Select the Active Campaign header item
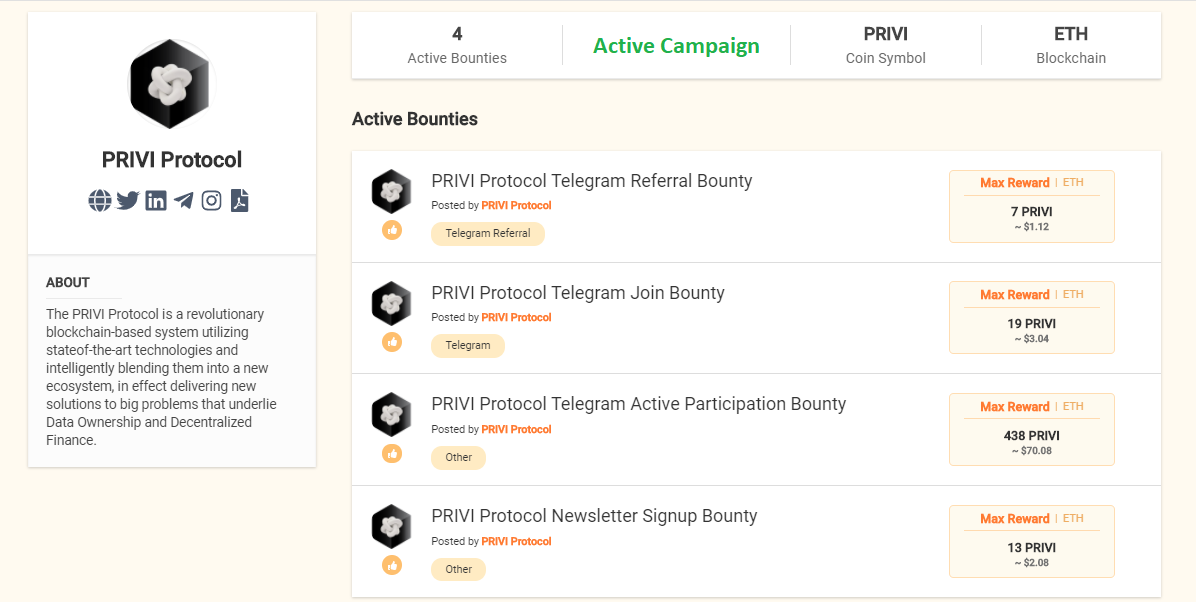This screenshot has height=602, width=1196. [x=676, y=46]
